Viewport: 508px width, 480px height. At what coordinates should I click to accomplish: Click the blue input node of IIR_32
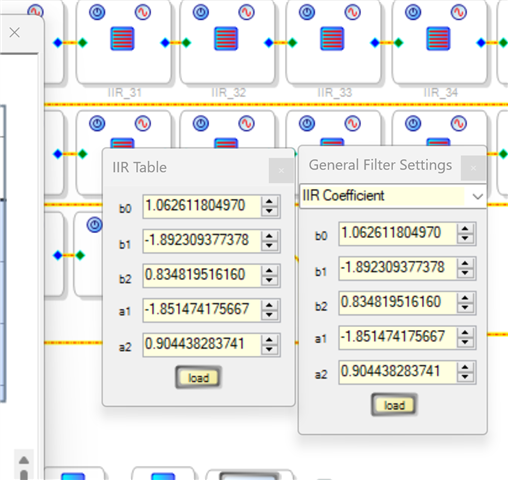pos(269,43)
